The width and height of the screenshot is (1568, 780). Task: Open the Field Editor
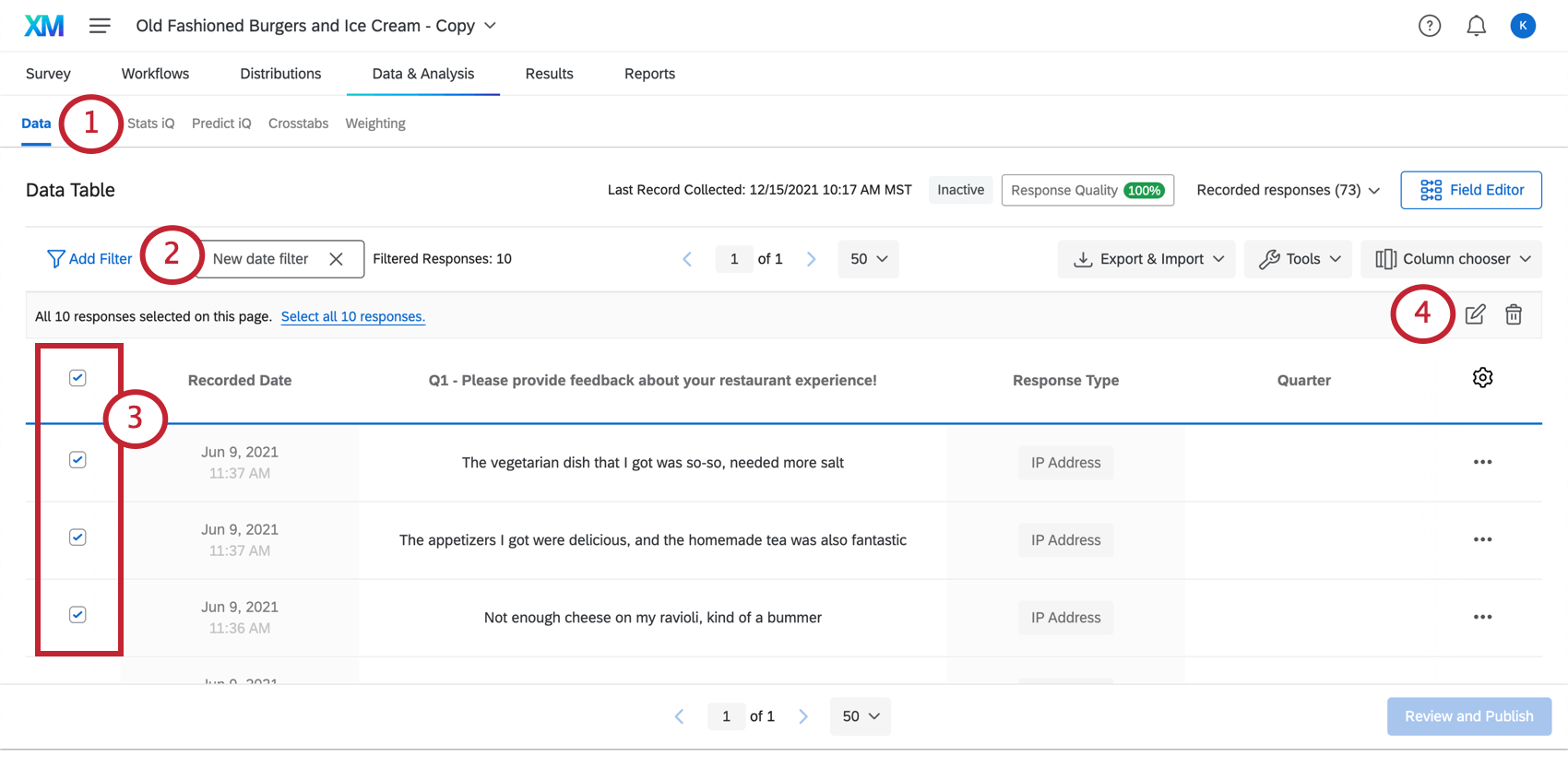point(1471,190)
